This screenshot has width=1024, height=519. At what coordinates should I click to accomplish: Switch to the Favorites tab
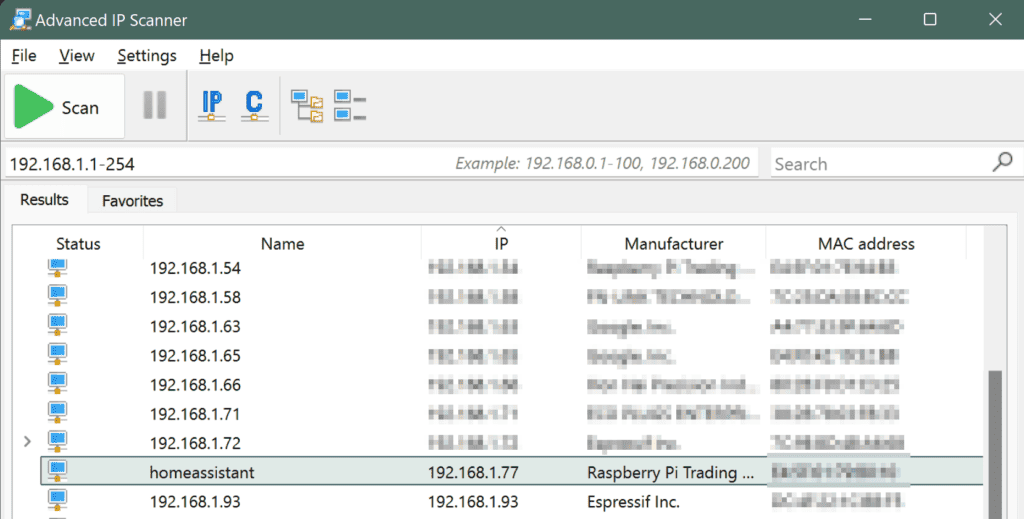(x=133, y=201)
